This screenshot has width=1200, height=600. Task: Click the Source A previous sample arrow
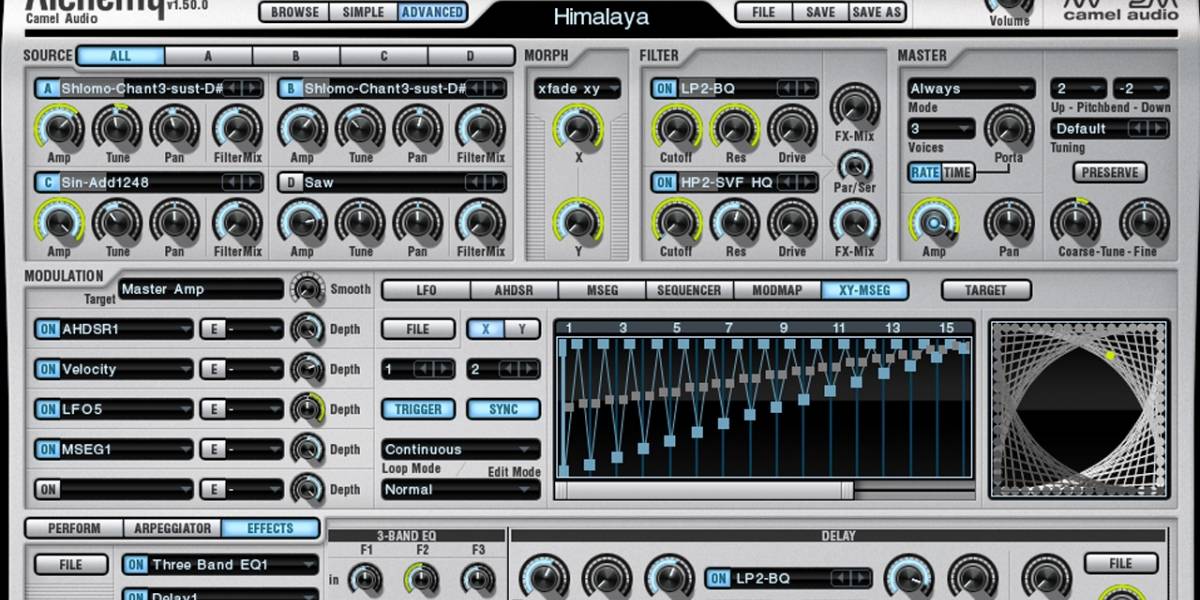(x=232, y=88)
